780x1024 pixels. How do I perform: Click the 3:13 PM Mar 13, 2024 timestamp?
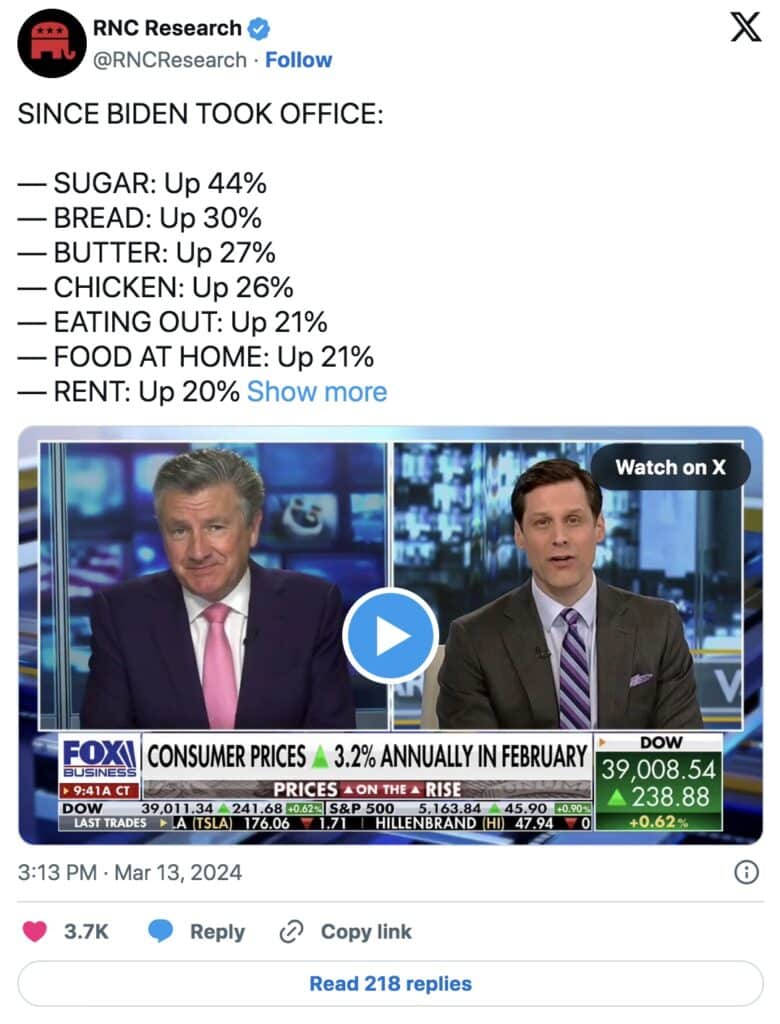[x=130, y=873]
